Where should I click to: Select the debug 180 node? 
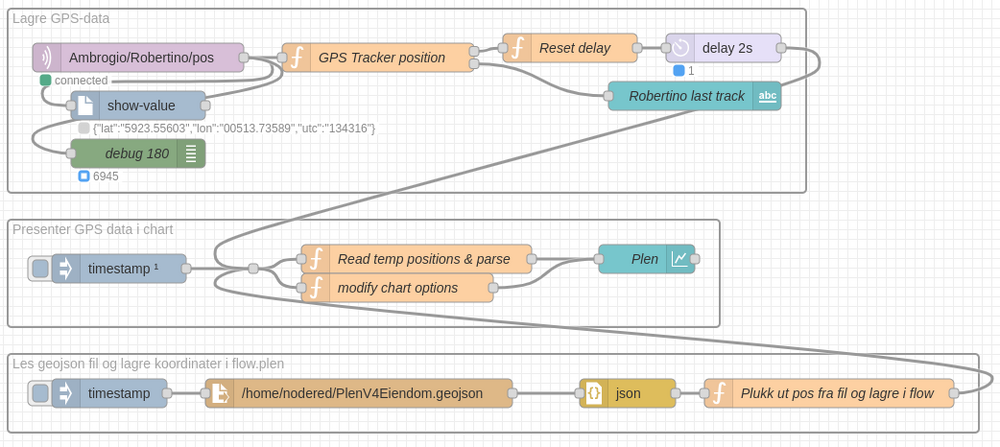coord(138,154)
